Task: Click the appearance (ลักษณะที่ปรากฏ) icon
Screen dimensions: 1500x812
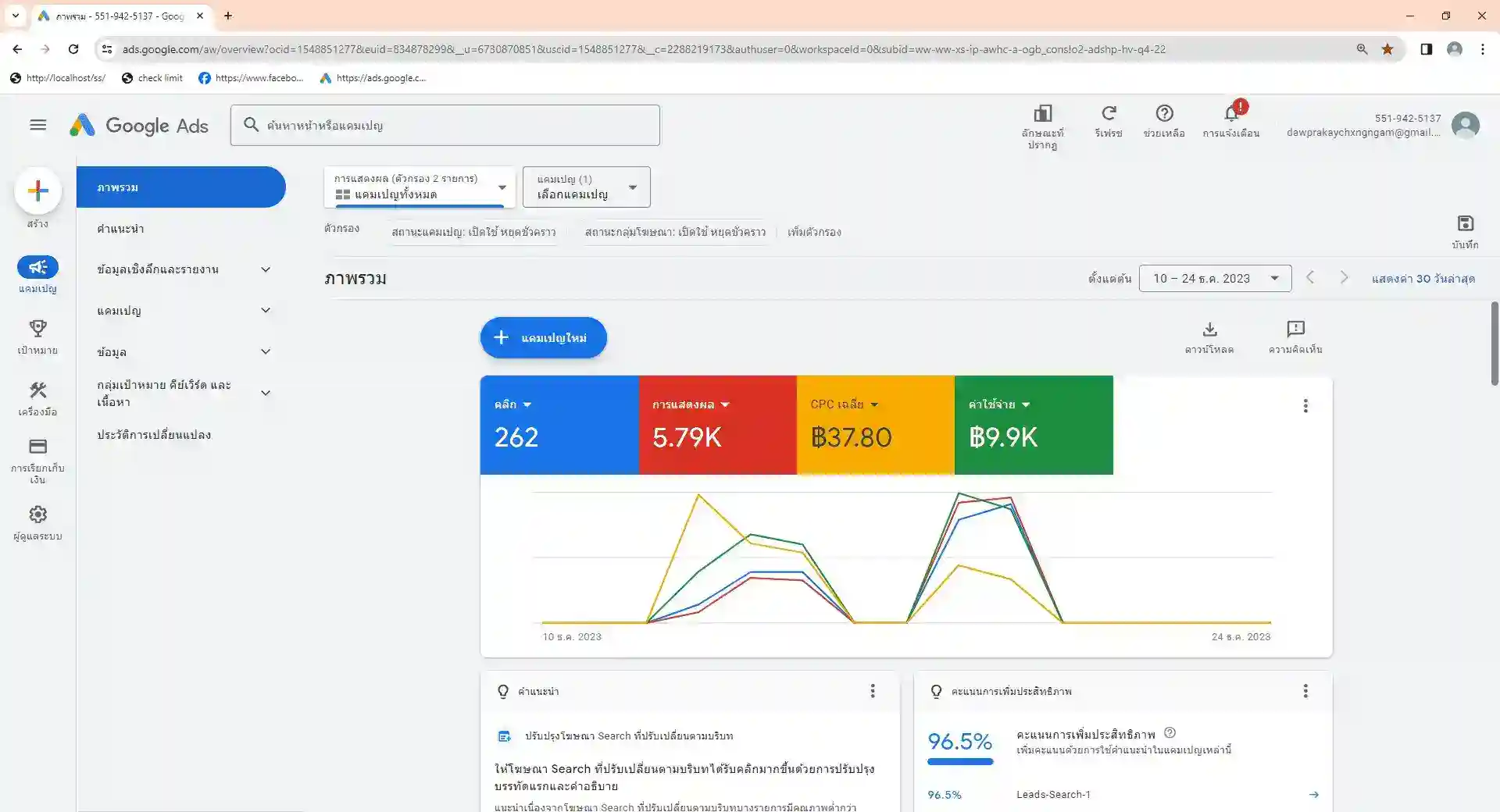Action: click(x=1044, y=113)
